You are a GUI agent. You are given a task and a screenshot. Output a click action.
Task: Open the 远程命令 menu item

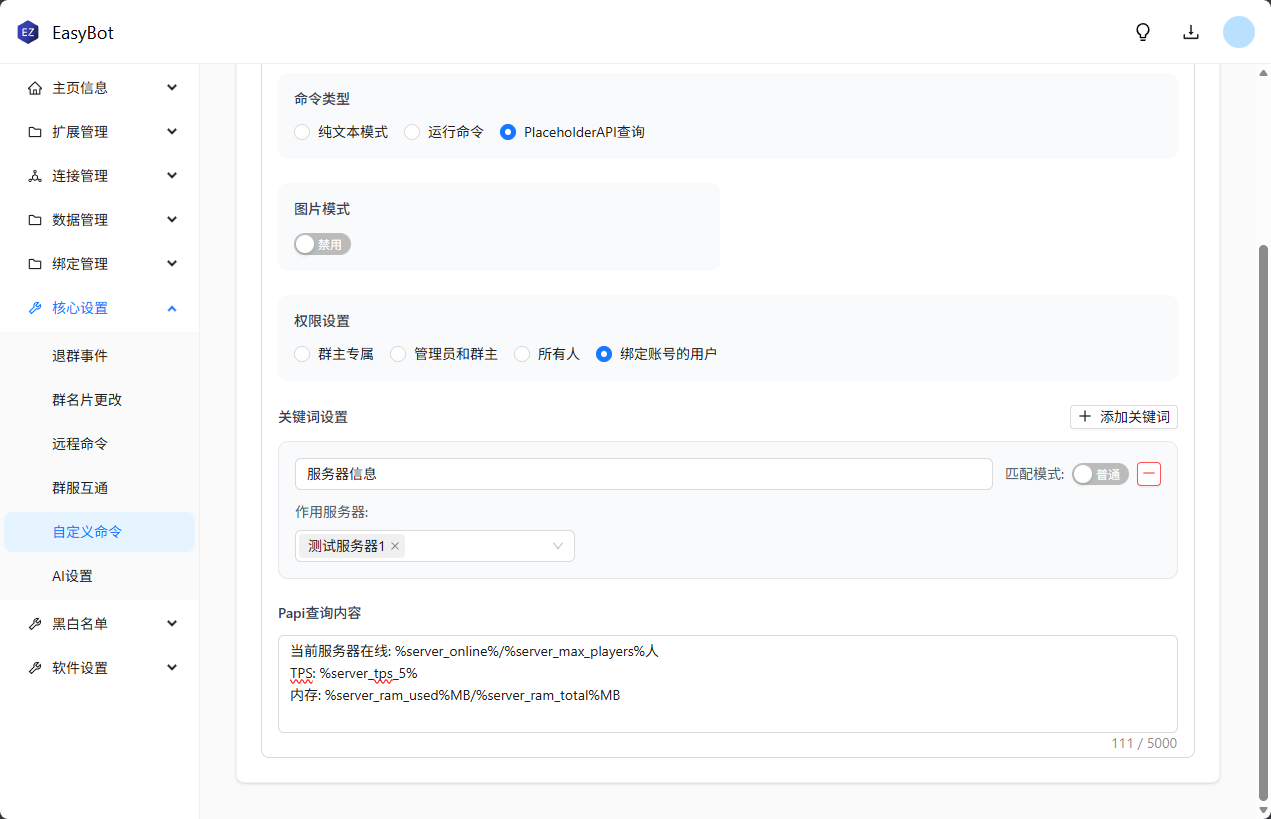(x=80, y=444)
